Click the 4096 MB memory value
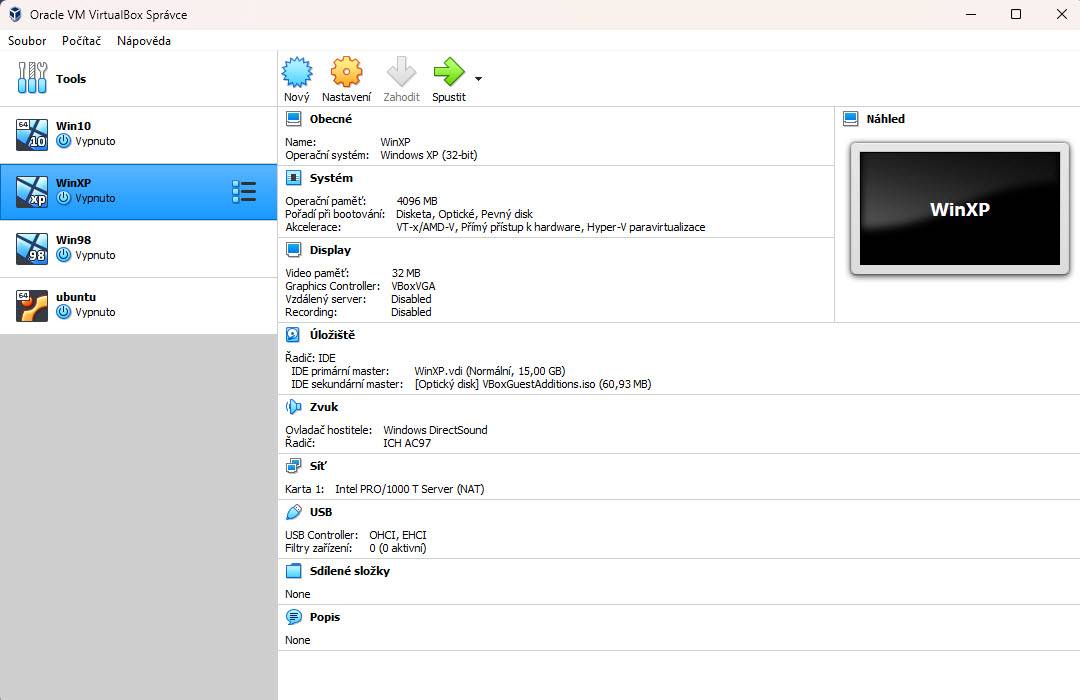The image size is (1080, 700). 417,201
